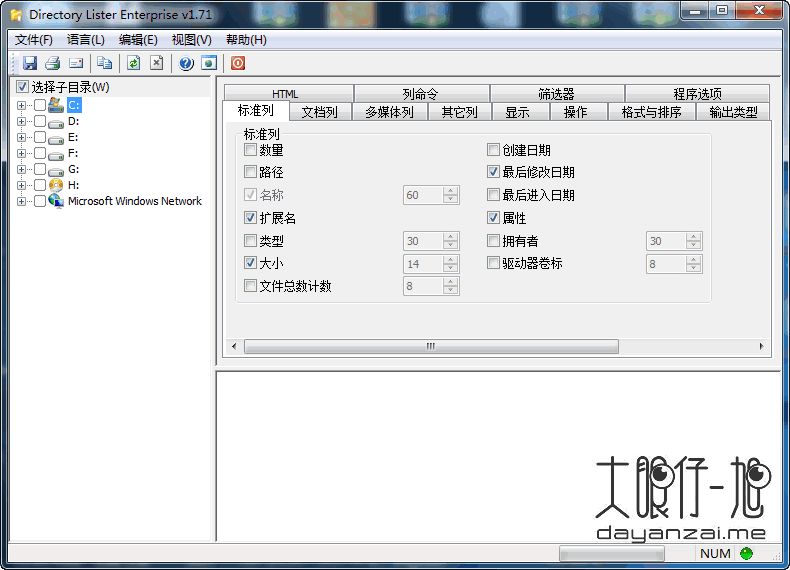Click the E: hard drive icon
The image size is (790, 570).
[56, 139]
